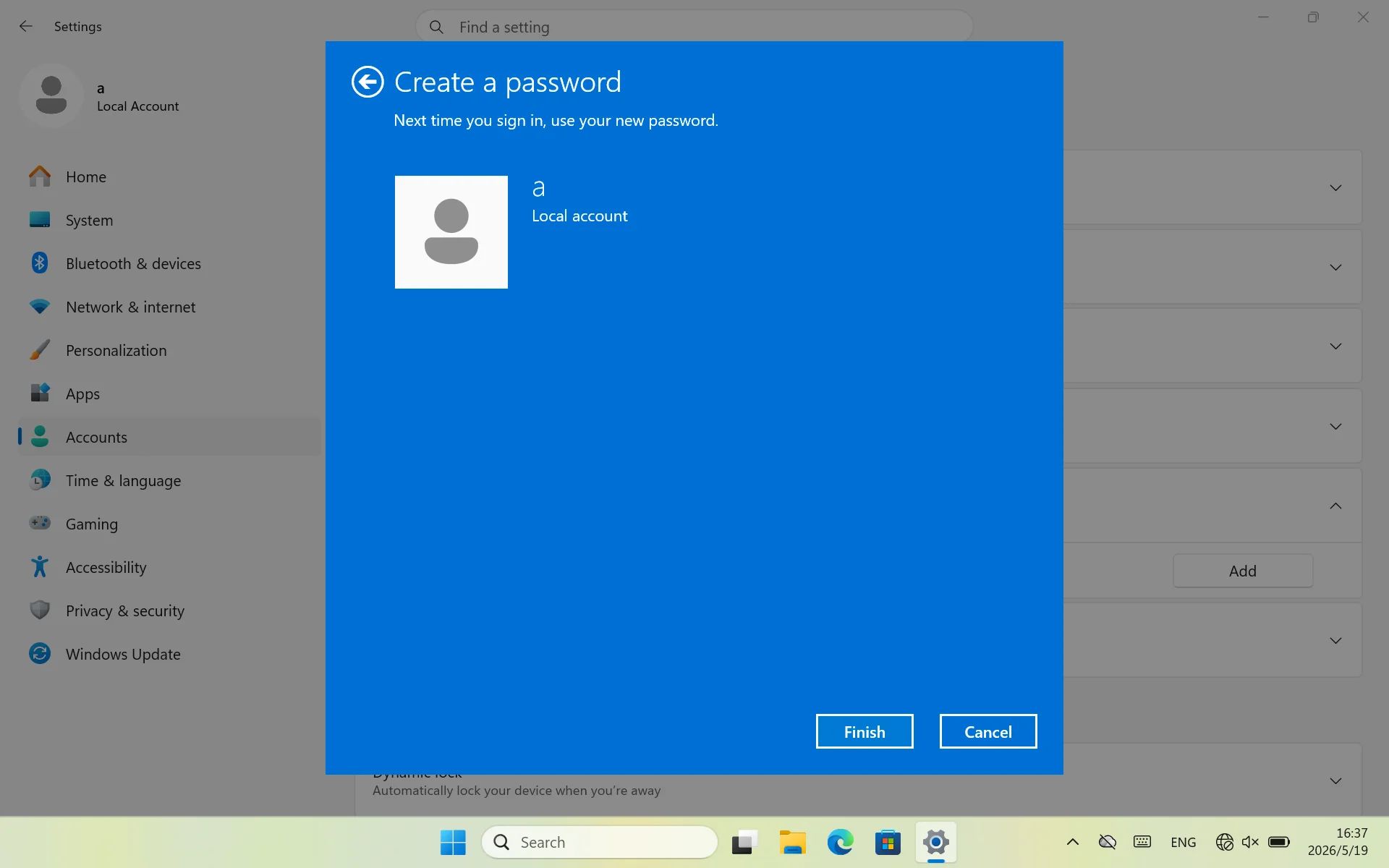1389x868 pixels.
Task: Go to Gaming settings
Action: [169, 524]
